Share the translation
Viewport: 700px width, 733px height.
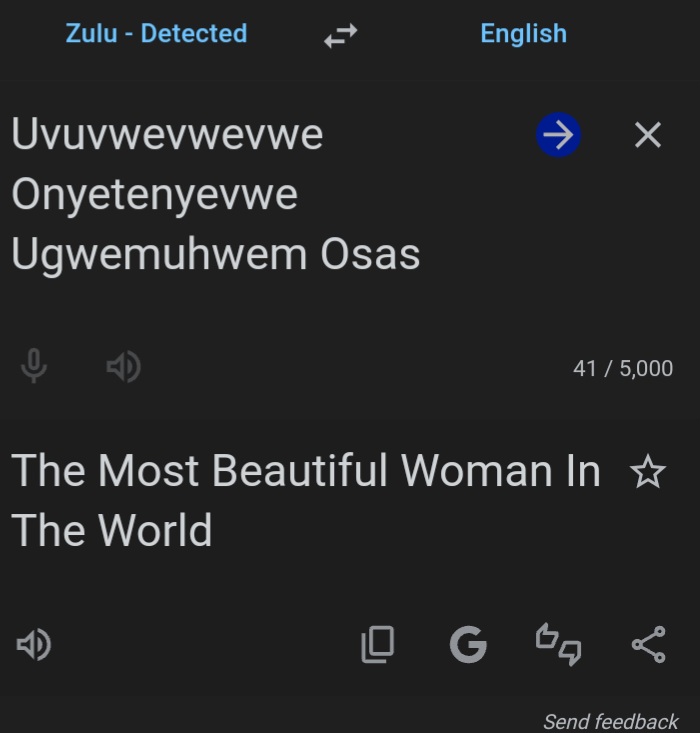pos(648,645)
